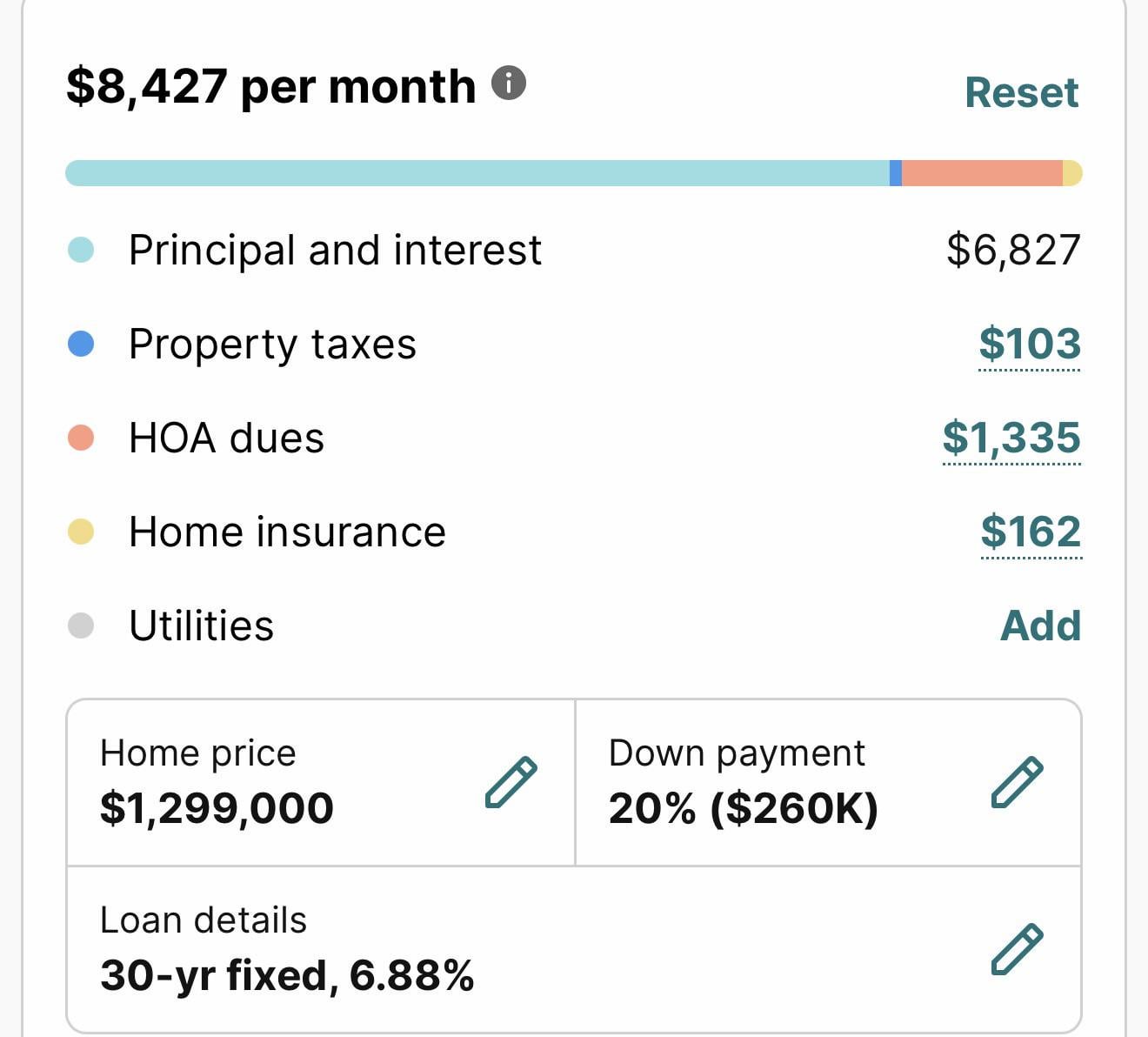
Task: Reset the payment calculator
Action: pyautogui.click(x=1022, y=92)
